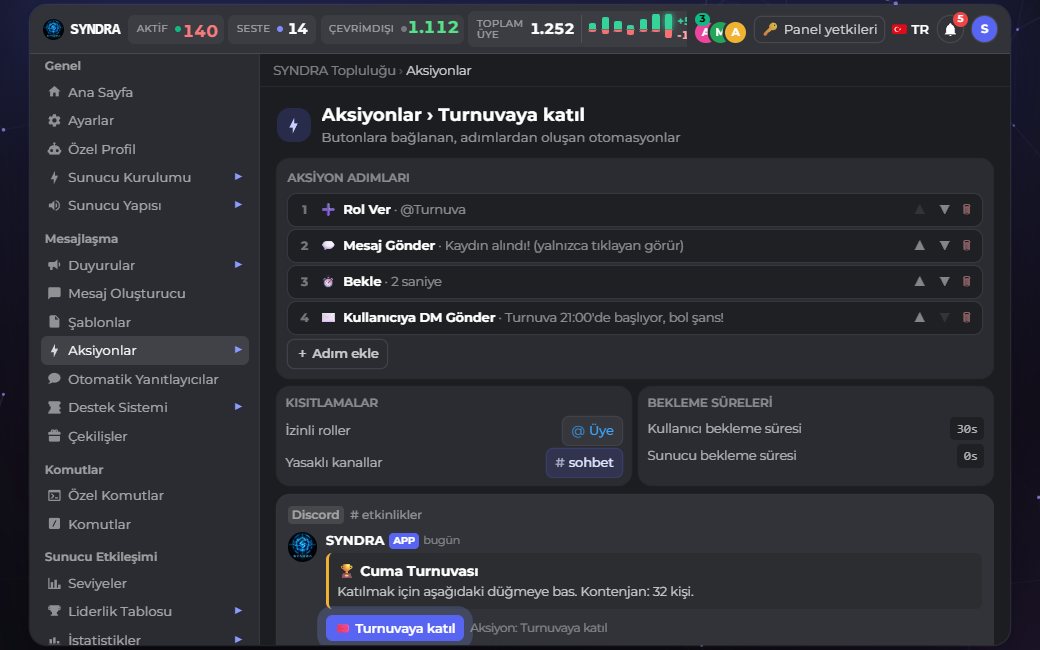Click the ÇEVRİMDIŞI 1.112 counter

(x=393, y=29)
